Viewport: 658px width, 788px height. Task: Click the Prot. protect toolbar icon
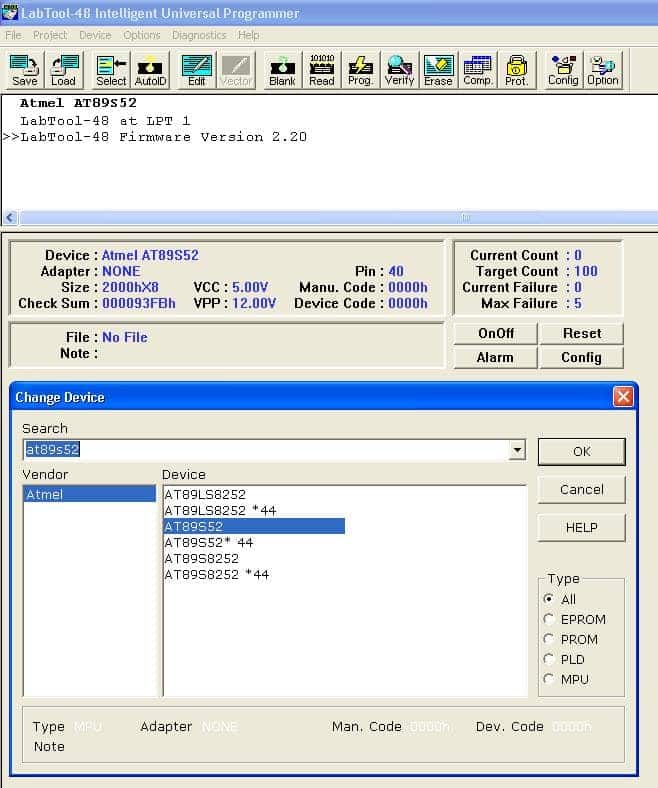(516, 70)
